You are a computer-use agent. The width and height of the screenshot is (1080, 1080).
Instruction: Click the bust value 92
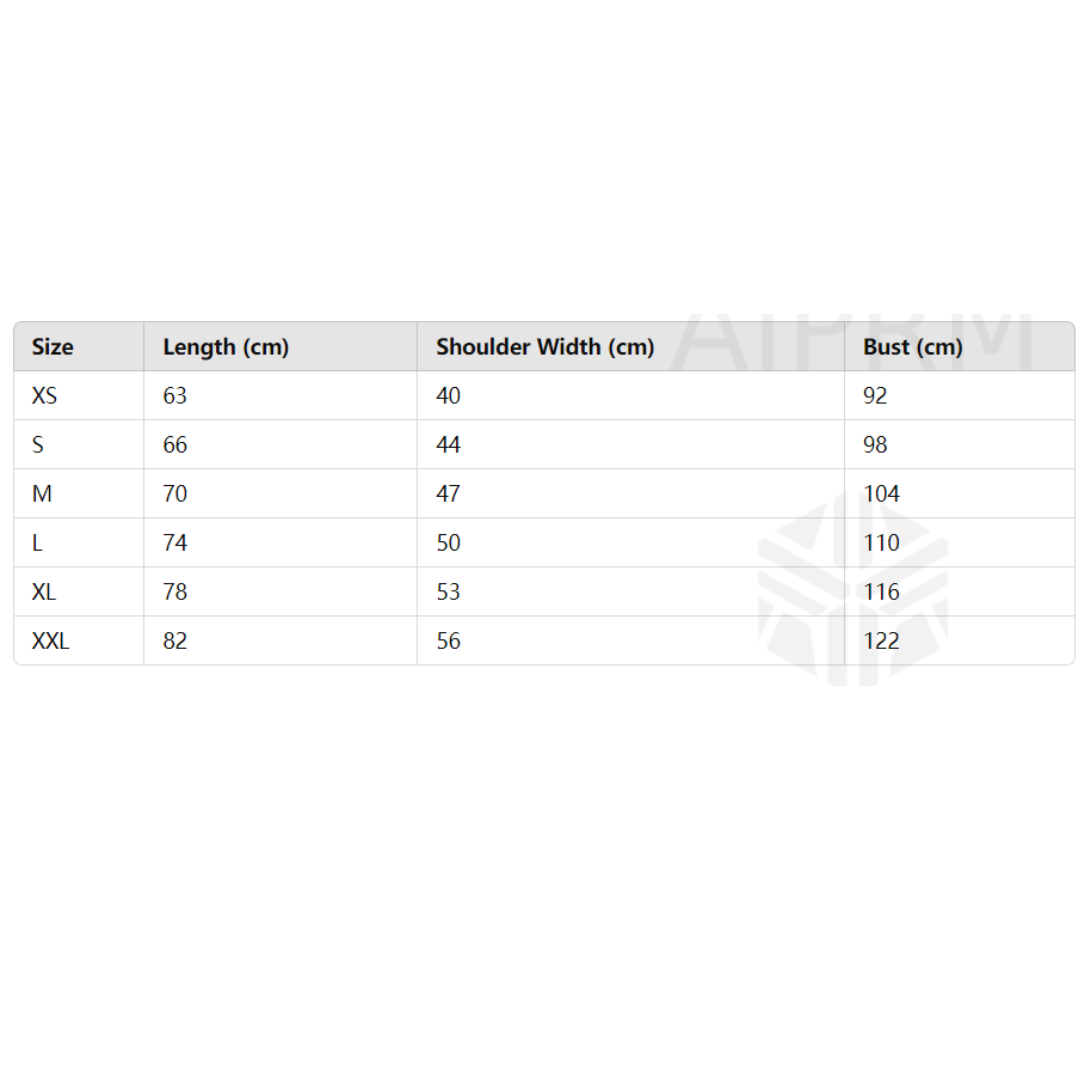click(x=875, y=396)
